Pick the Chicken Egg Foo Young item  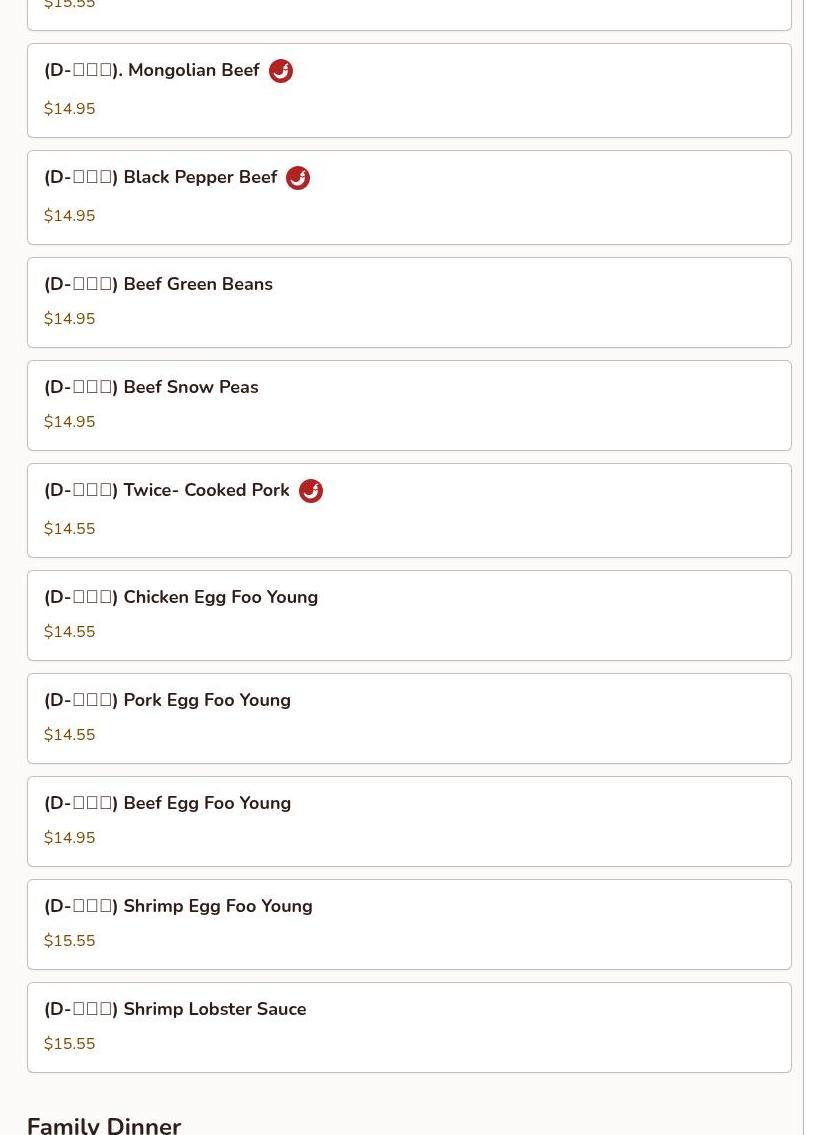181,598
